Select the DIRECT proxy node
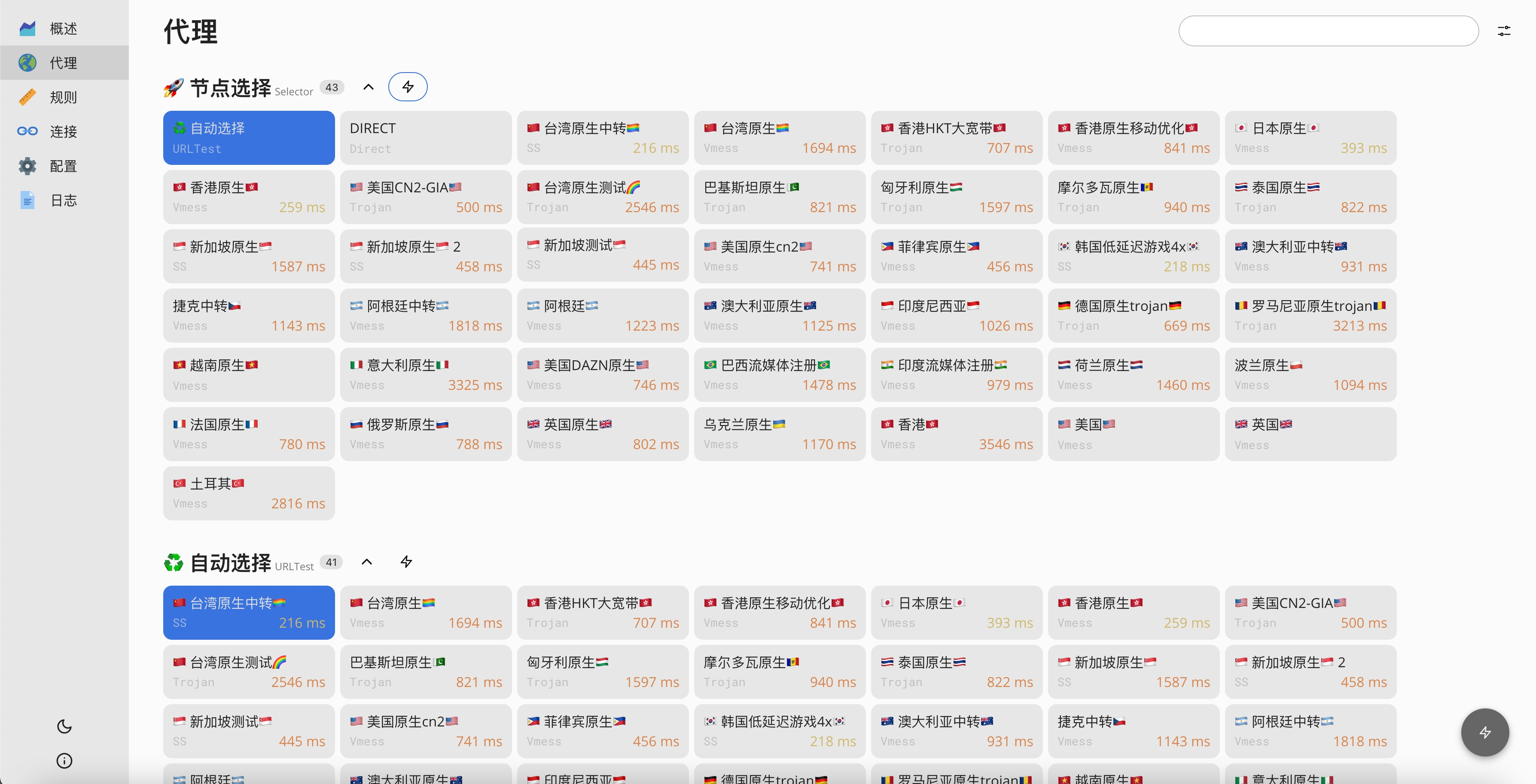Screen dimensions: 1536x784 (425, 138)
